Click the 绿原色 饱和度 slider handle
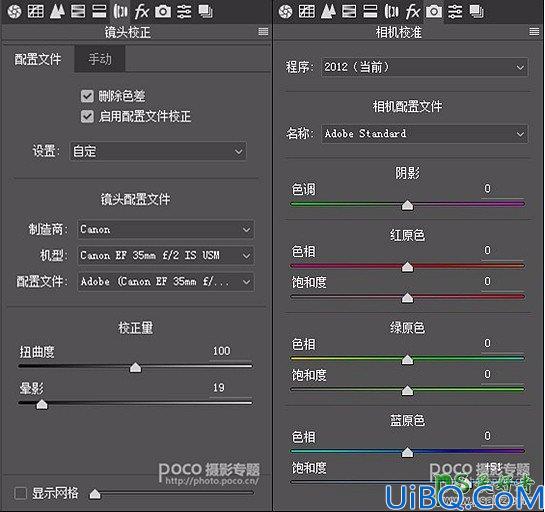The width and height of the screenshot is (545, 512). (407, 391)
